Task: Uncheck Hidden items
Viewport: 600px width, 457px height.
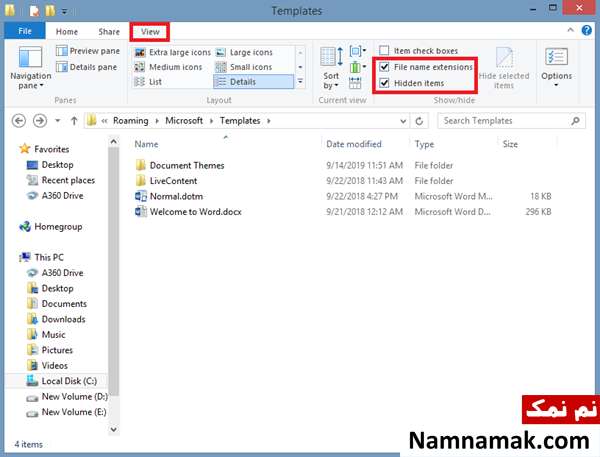Action: pos(384,83)
